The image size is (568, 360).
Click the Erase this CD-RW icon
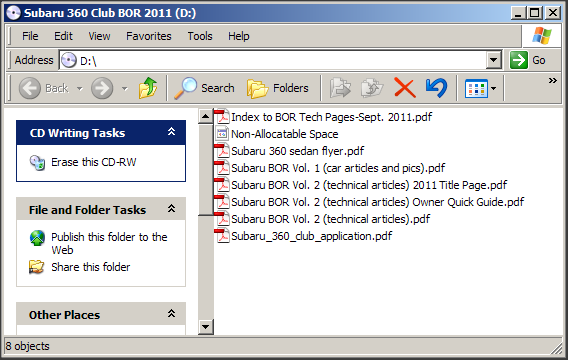(37, 163)
